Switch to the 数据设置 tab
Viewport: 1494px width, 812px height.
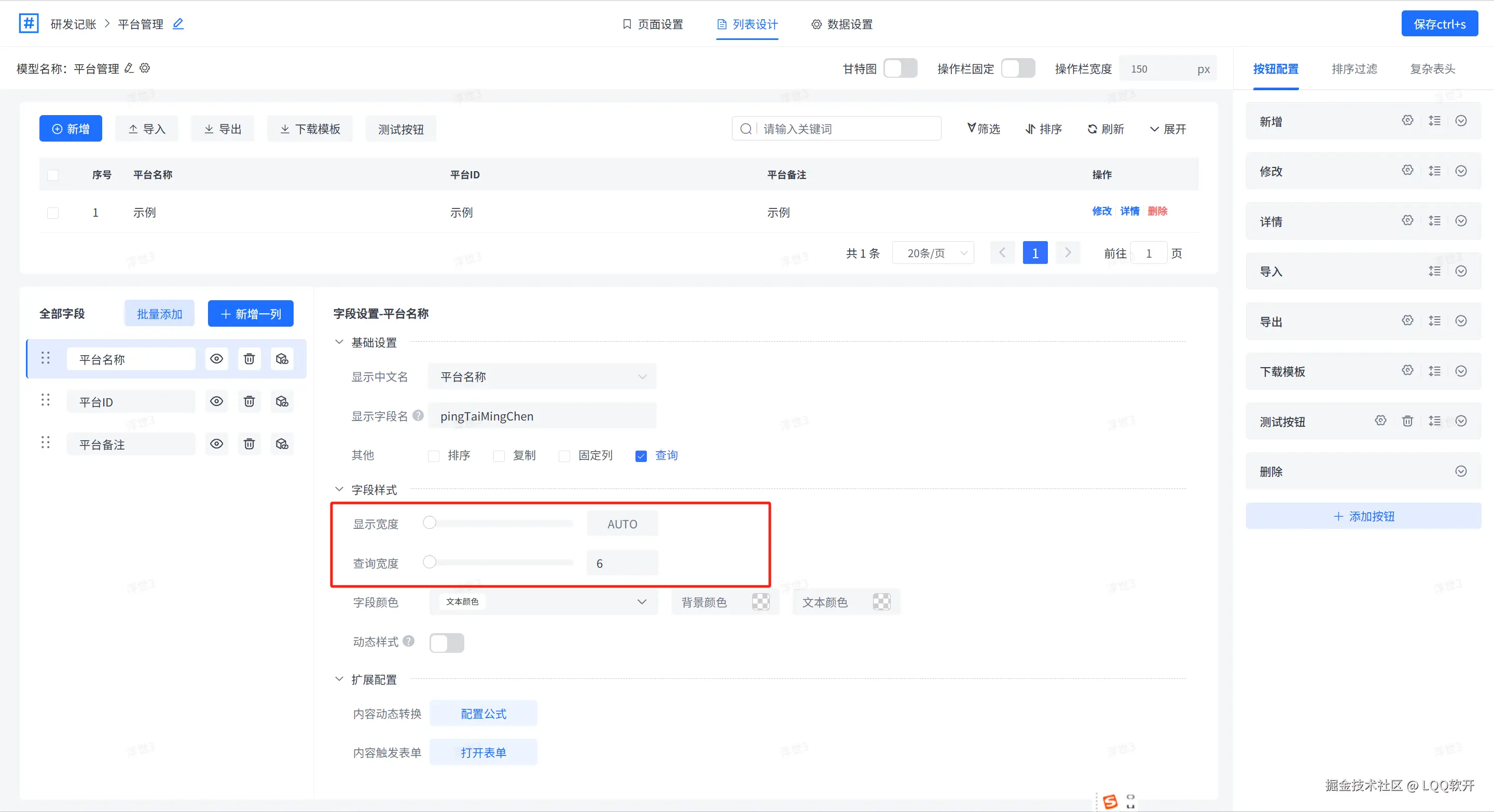[x=841, y=24]
